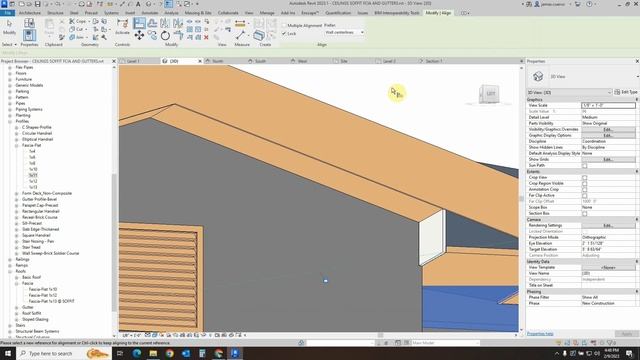
Task: Select the Offset tool
Action: (x=152, y=23)
